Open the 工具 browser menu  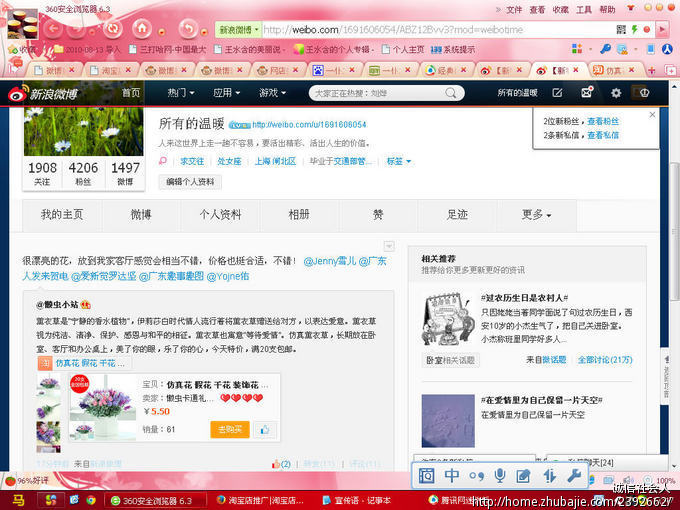(x=584, y=9)
